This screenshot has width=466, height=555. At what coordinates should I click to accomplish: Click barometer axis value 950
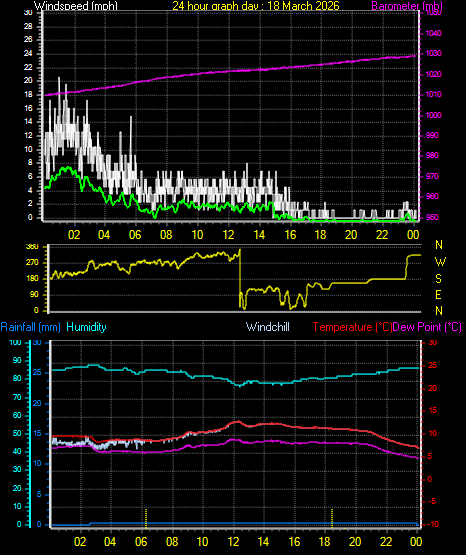tap(432, 217)
